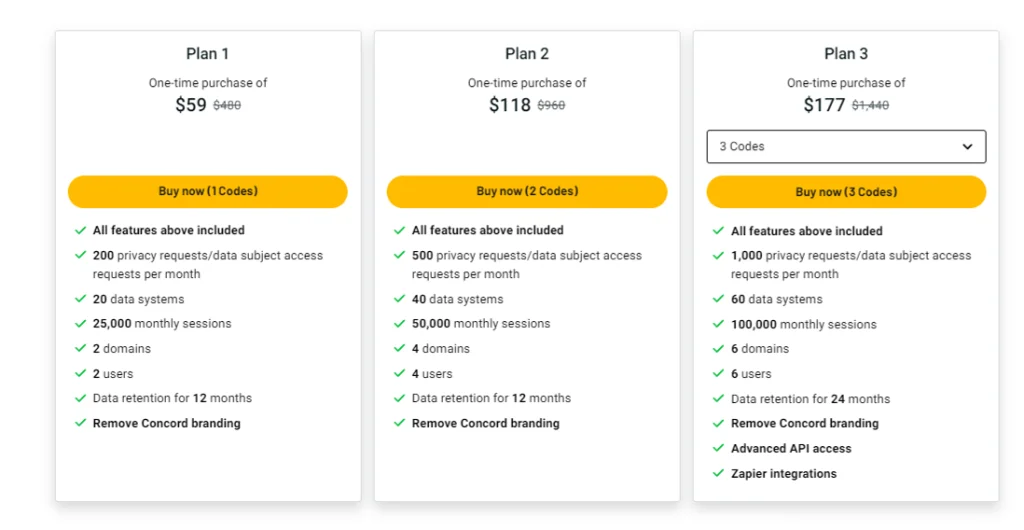Click the crossed-out $960 price
The height and width of the screenshot is (530, 1024).
551,105
